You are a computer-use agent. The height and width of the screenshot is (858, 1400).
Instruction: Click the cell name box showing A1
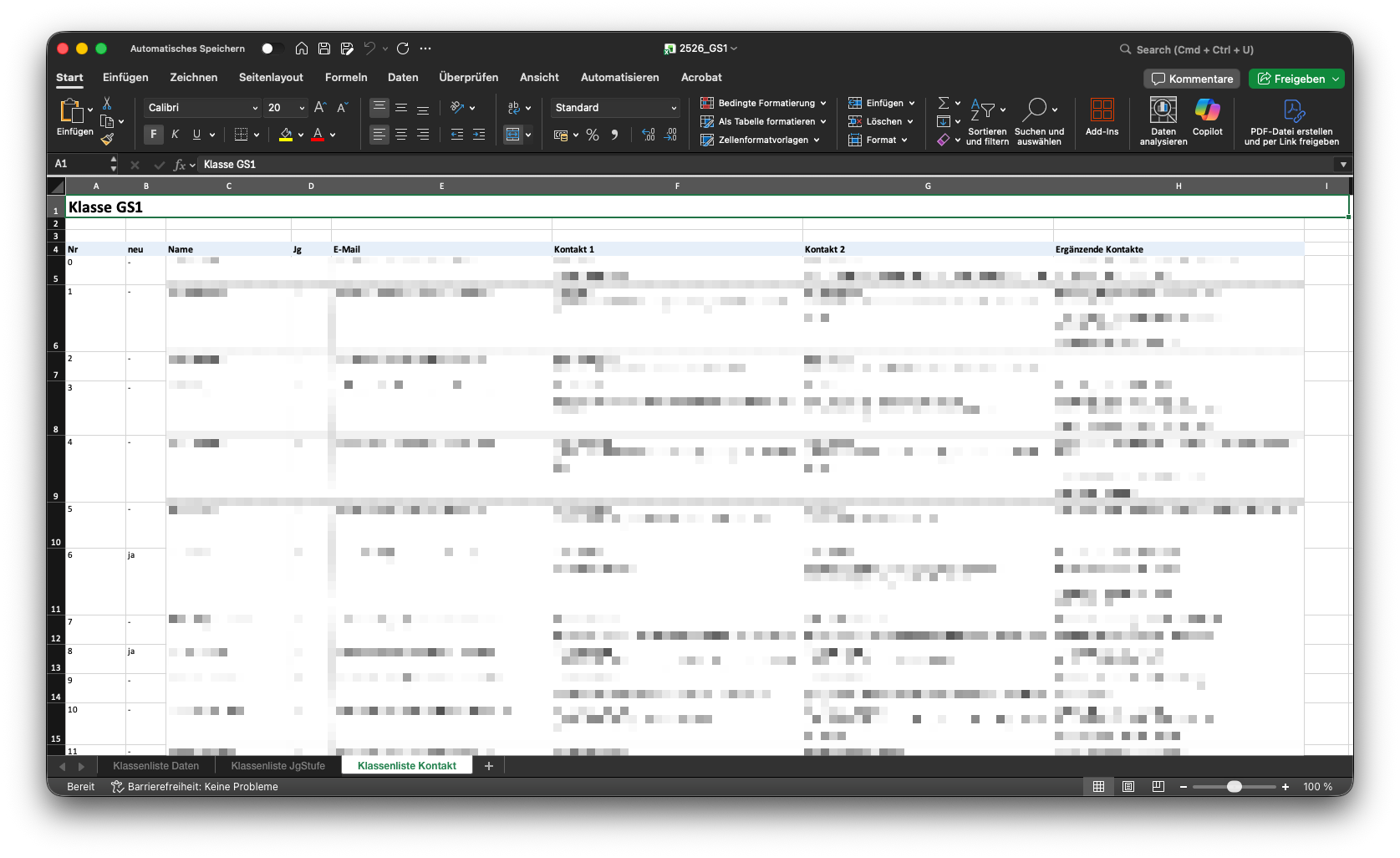[79, 164]
